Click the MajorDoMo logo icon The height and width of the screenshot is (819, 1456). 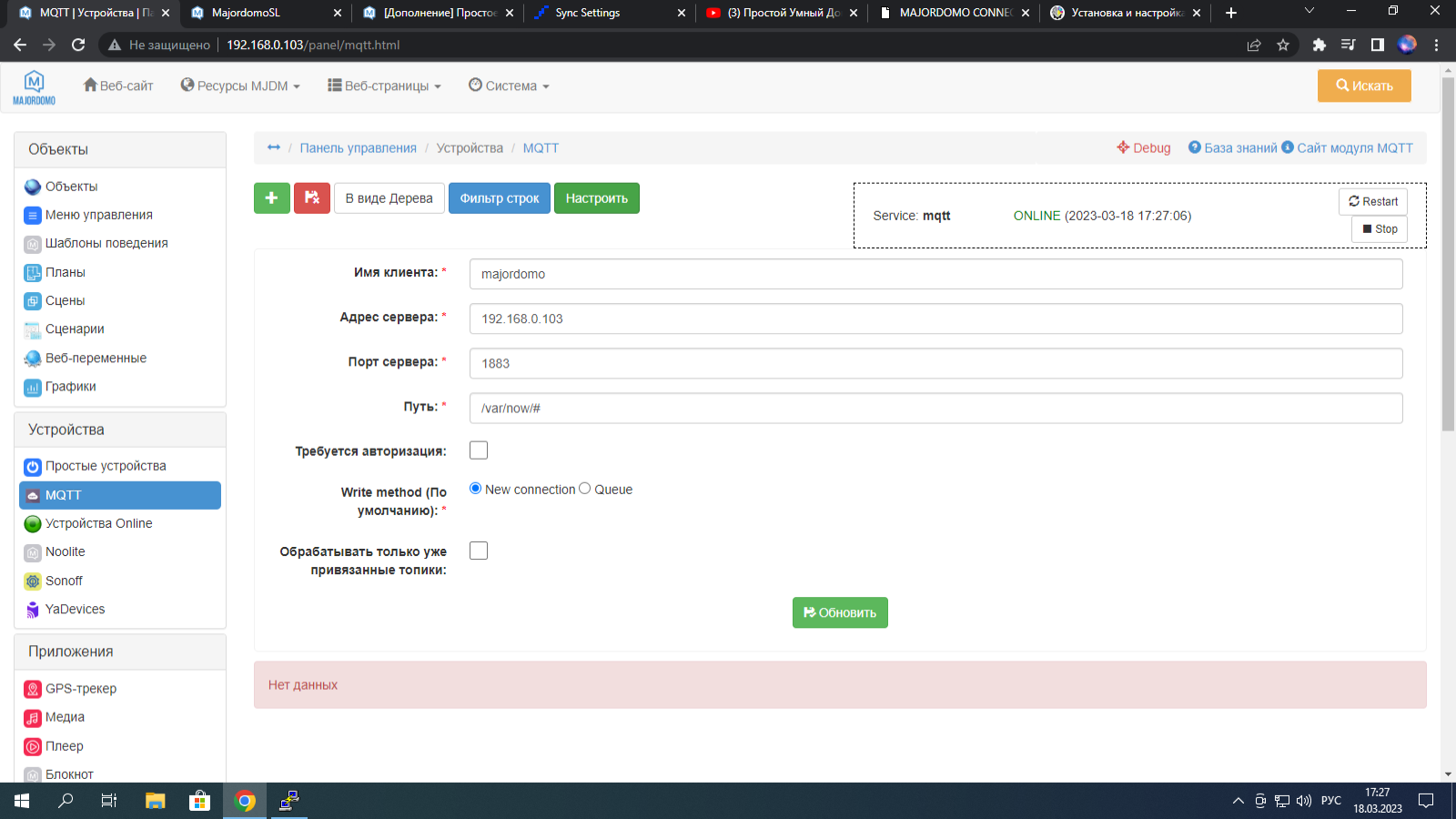[34, 87]
